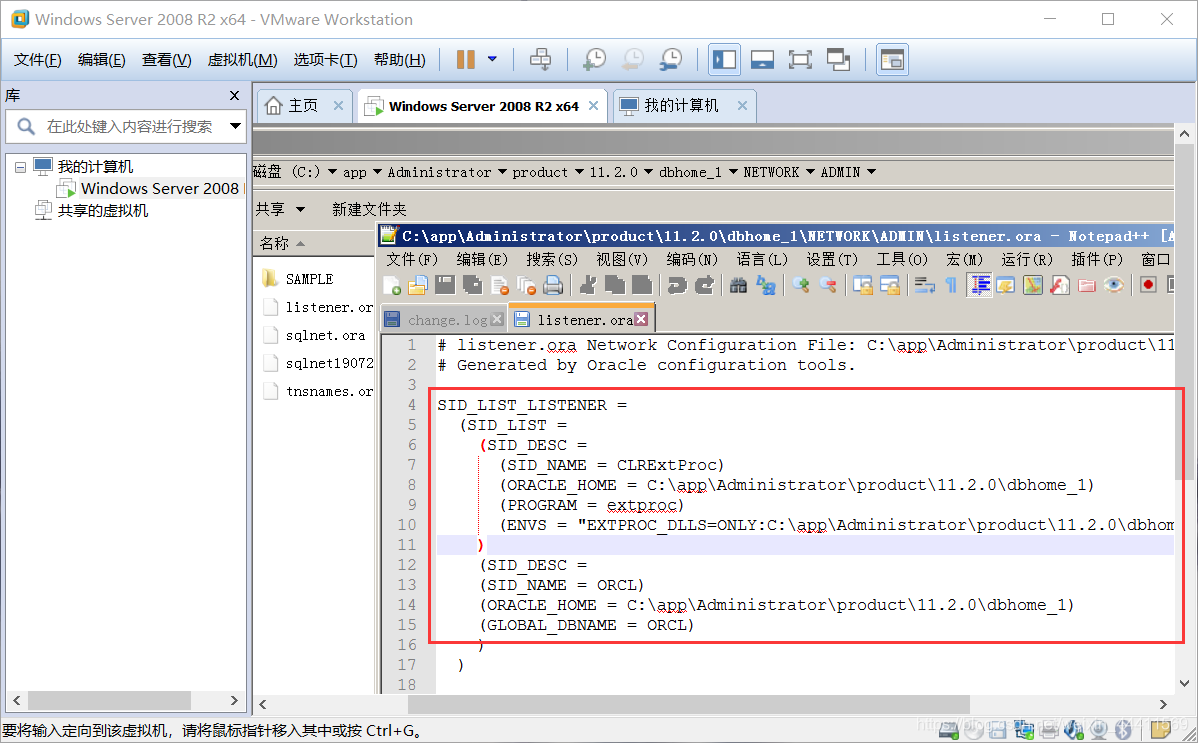Image resolution: width=1198 pixels, height=743 pixels.
Task: Click the 新建文件夹 button
Action: 369,209
